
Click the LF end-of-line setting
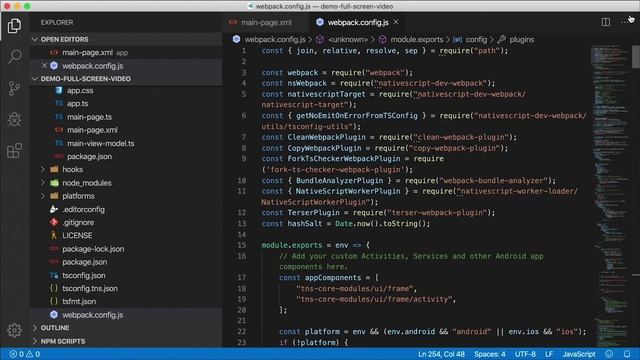pyautogui.click(x=549, y=354)
